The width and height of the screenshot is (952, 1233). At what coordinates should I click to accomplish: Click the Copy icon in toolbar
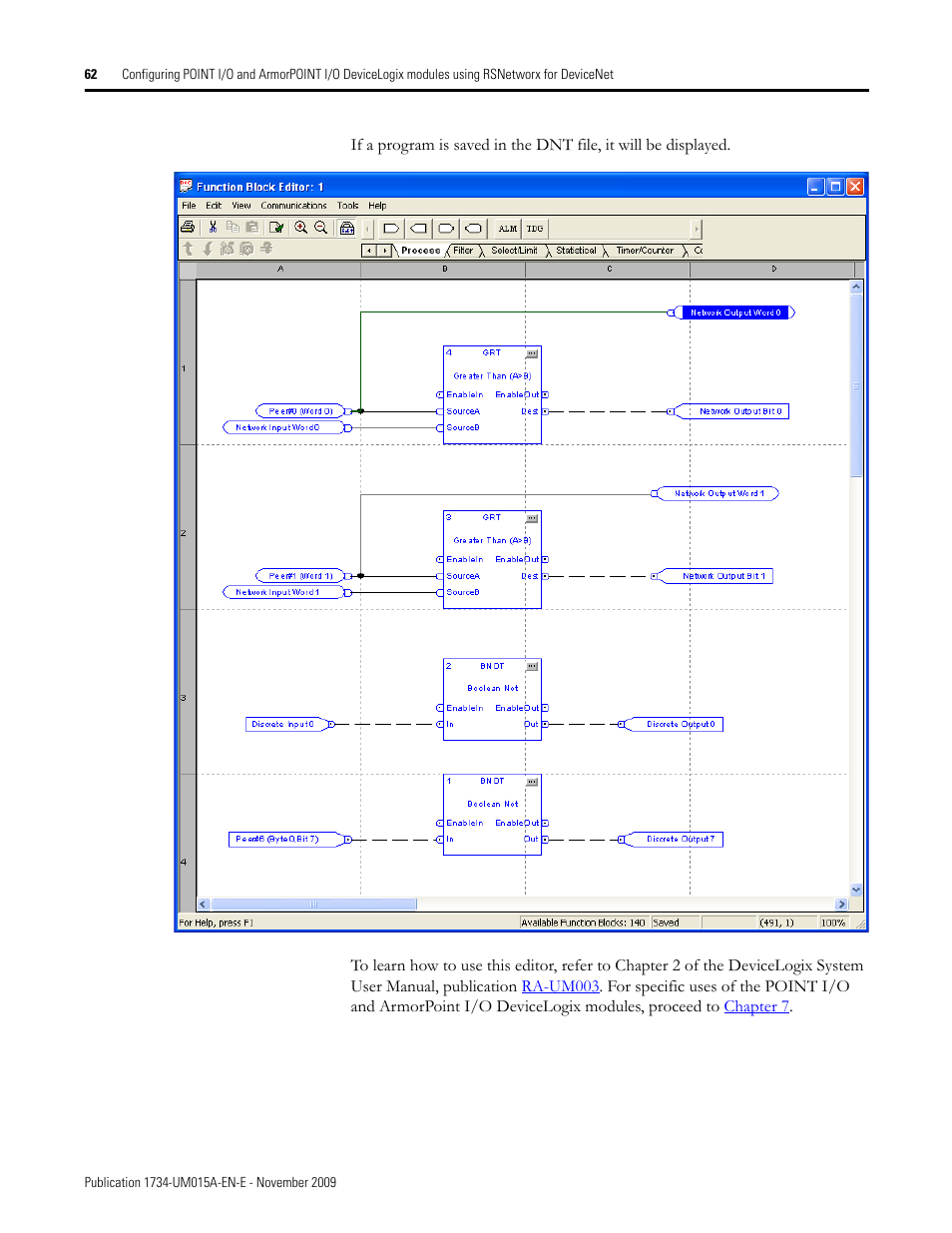click(233, 228)
